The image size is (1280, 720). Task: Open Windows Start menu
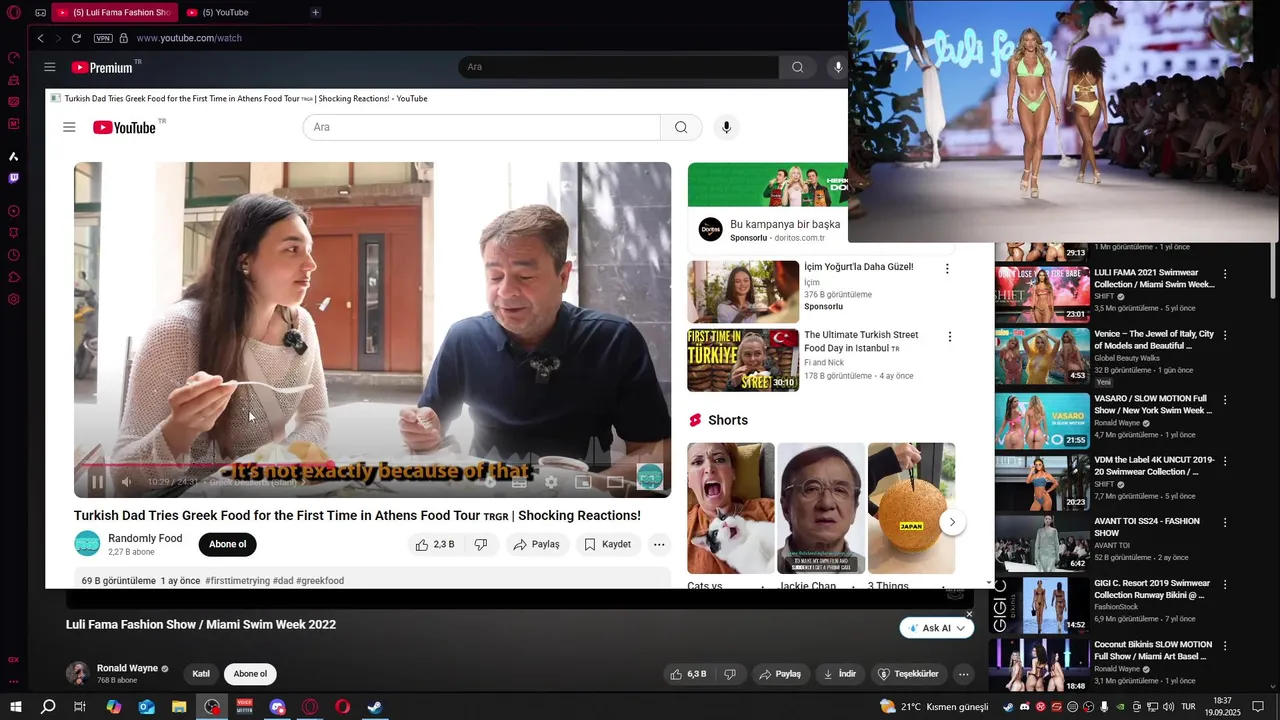[x=15, y=707]
